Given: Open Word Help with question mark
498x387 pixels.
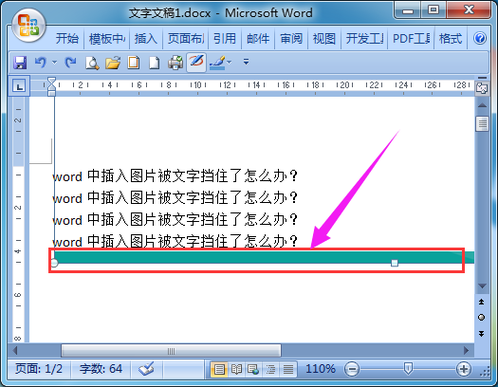Looking at the screenshot, I should click(480, 39).
